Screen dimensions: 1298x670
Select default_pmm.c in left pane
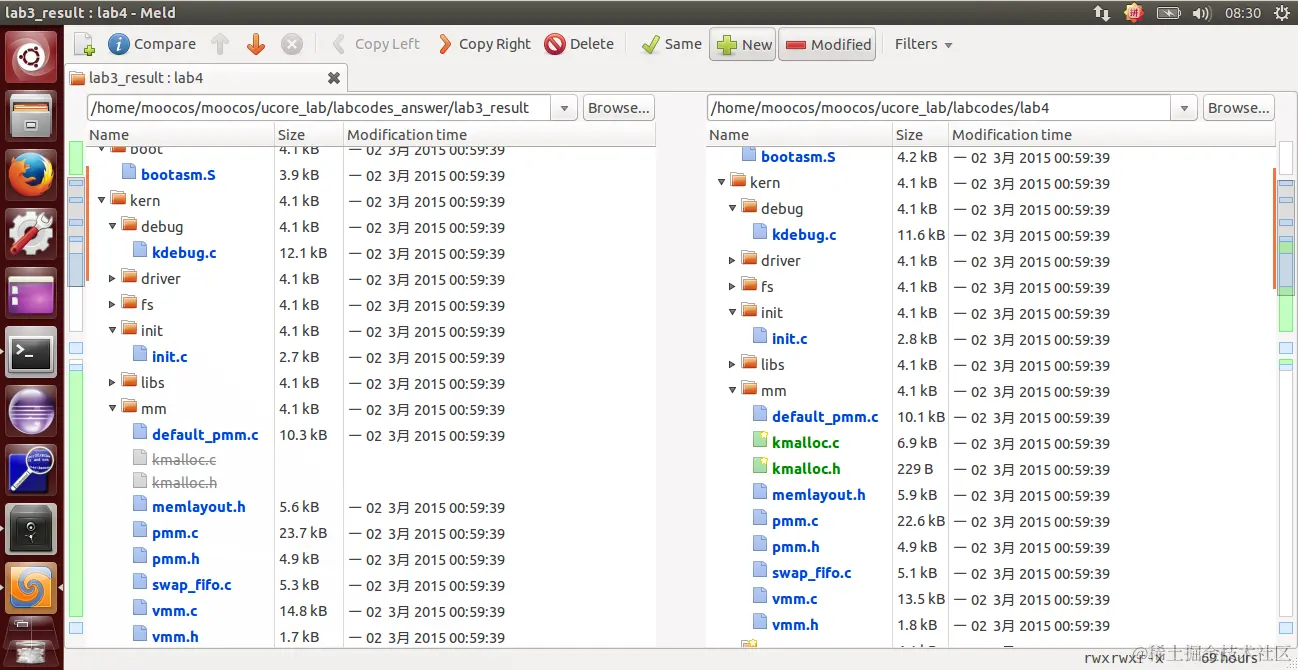(x=205, y=435)
